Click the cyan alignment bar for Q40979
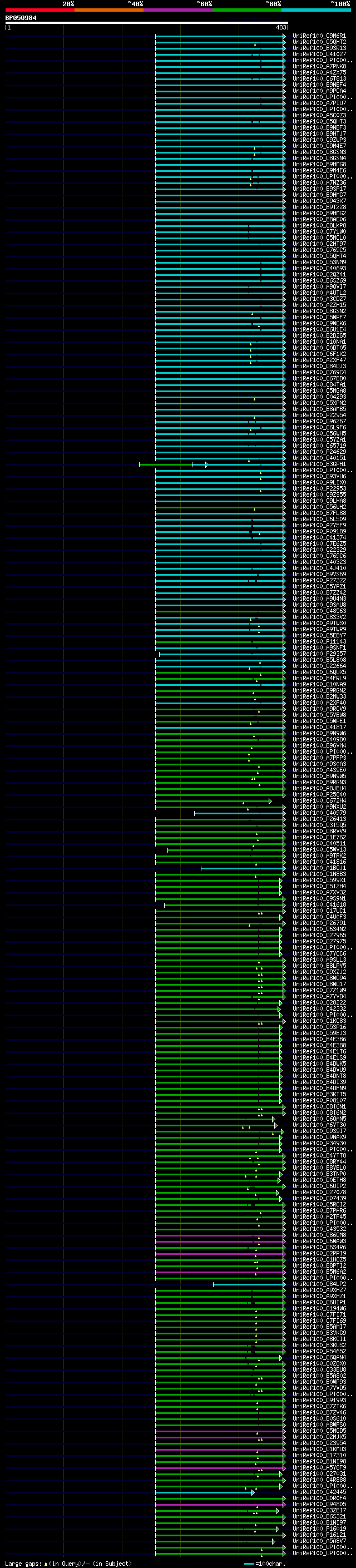 pyautogui.click(x=239, y=813)
